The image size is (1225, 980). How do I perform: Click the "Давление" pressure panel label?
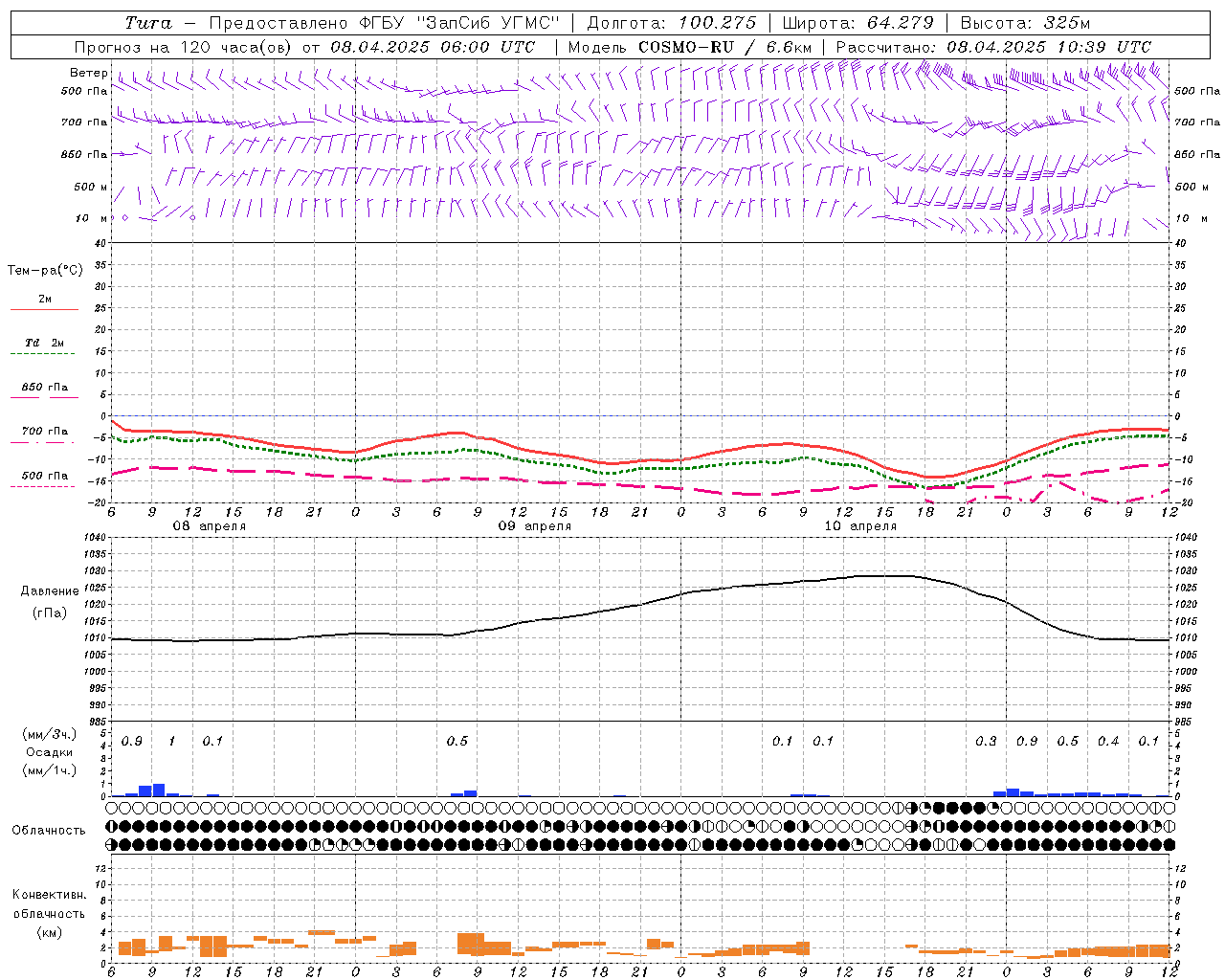click(x=50, y=591)
